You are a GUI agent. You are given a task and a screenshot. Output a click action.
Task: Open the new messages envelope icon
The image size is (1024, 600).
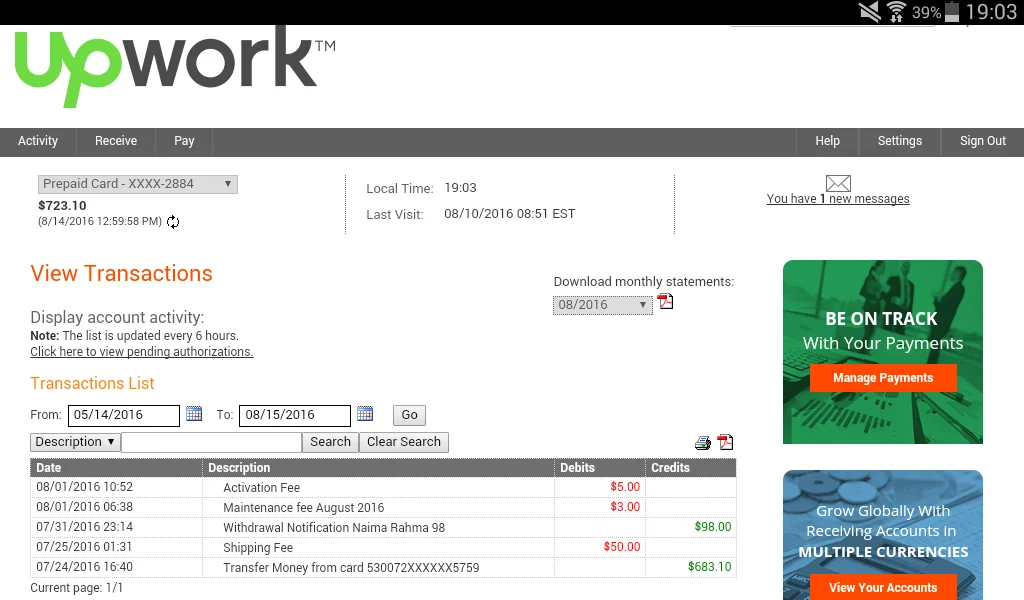838,183
